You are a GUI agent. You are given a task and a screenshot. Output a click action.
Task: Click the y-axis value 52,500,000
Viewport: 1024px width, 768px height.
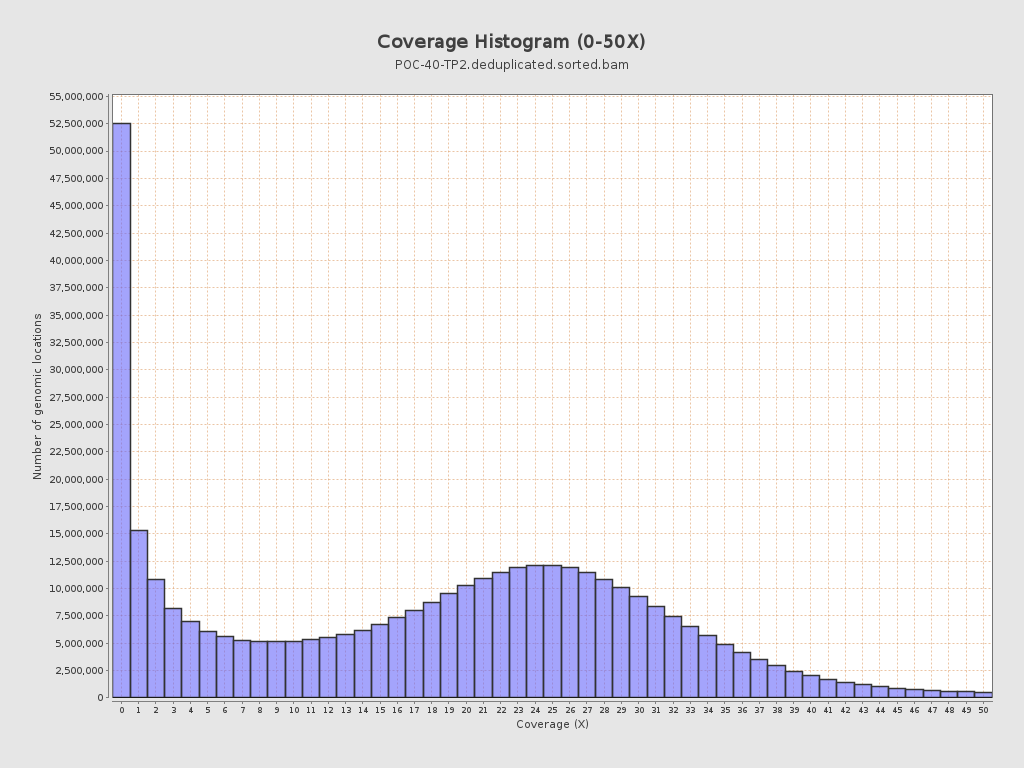(x=76, y=124)
